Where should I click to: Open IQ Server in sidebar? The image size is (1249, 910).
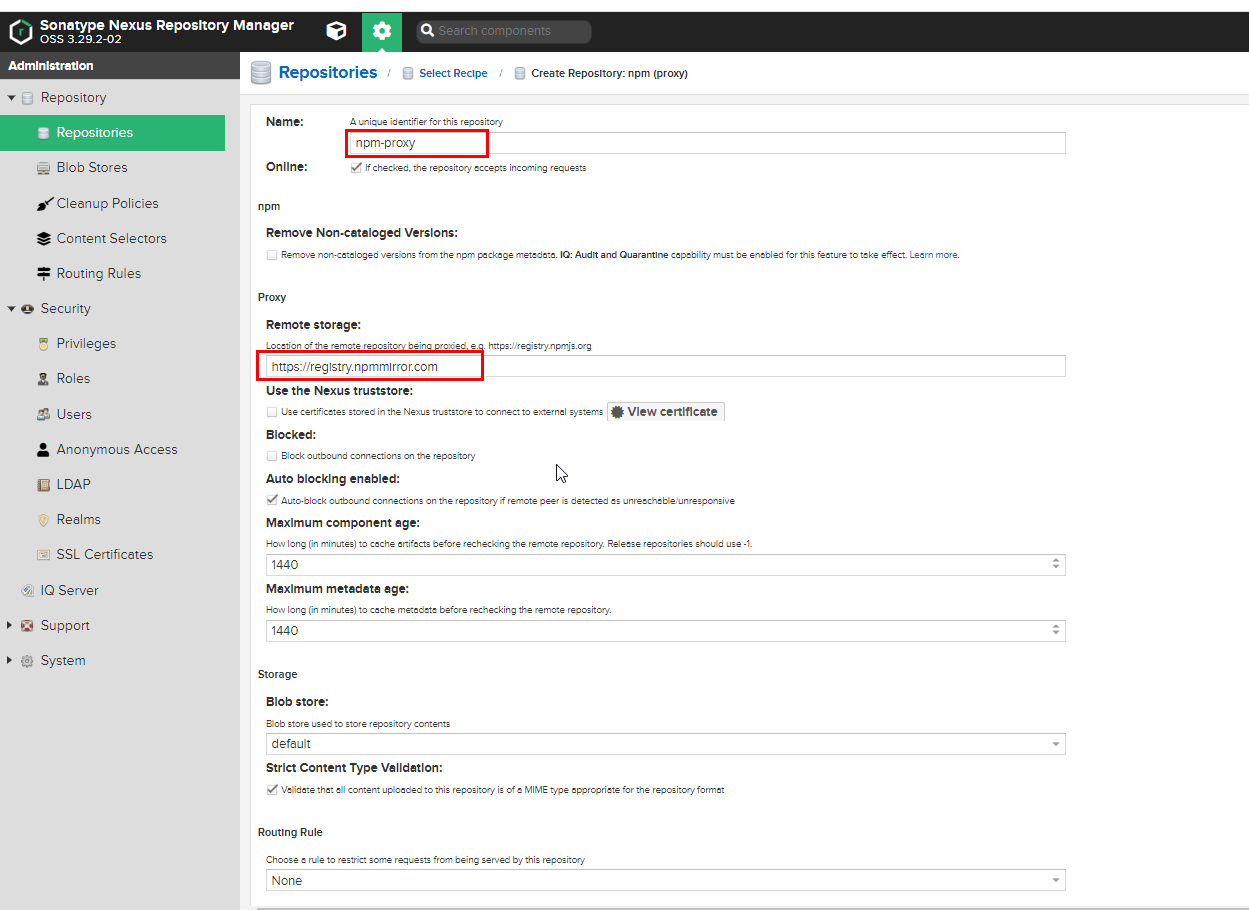69,591
